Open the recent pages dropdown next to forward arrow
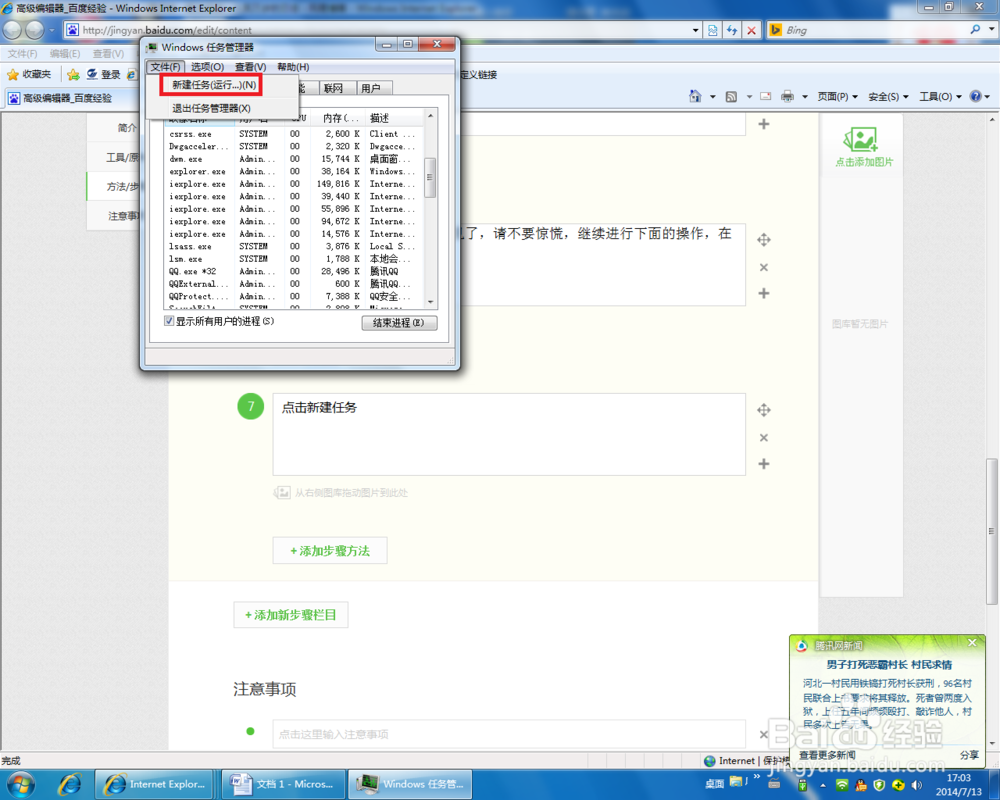 [x=52, y=30]
